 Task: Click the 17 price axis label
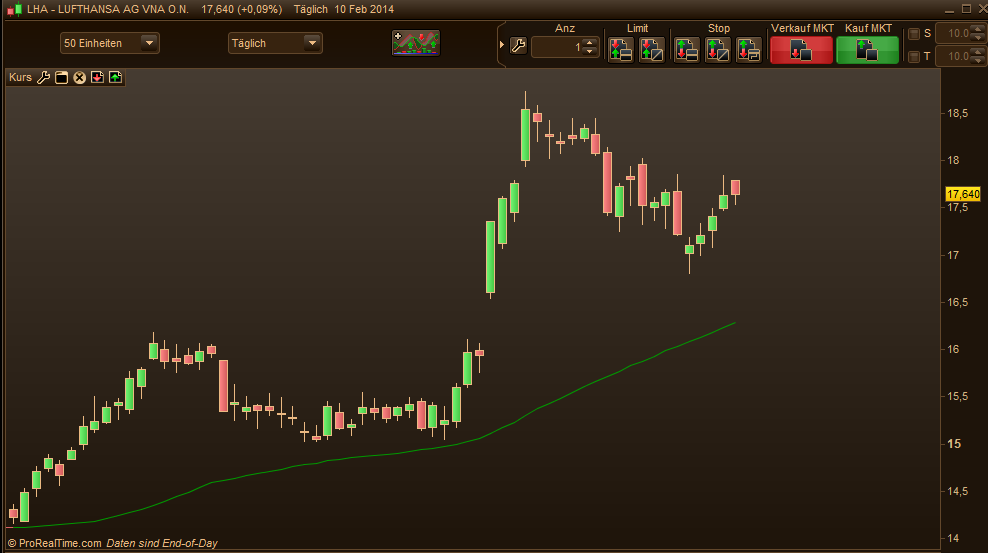pyautogui.click(x=953, y=255)
